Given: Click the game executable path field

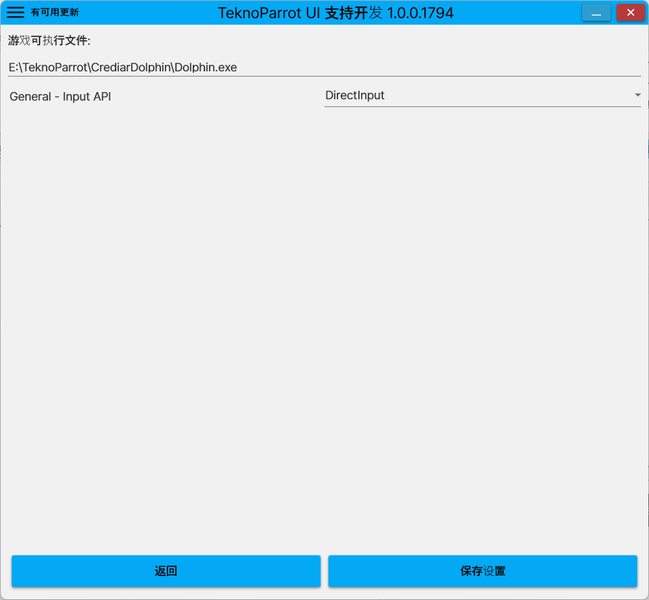Looking at the screenshot, I should [324, 67].
